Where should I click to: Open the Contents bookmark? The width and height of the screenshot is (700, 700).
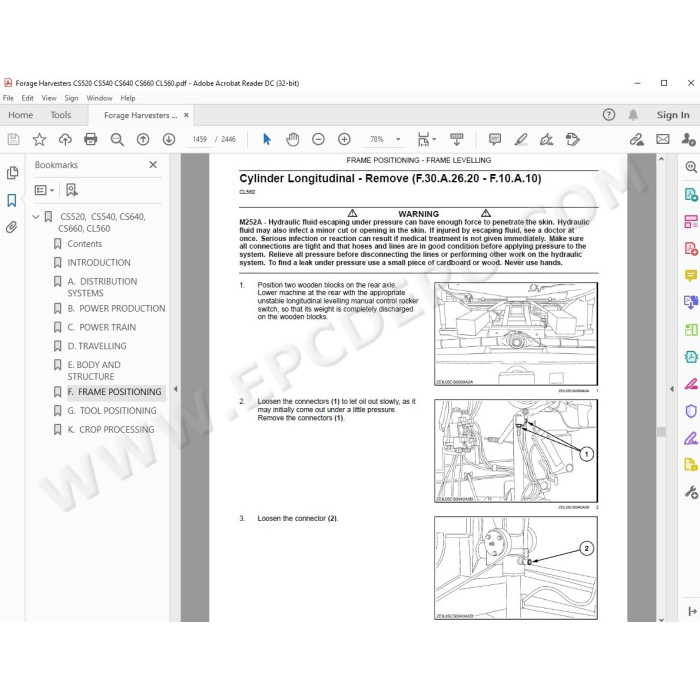click(x=84, y=244)
